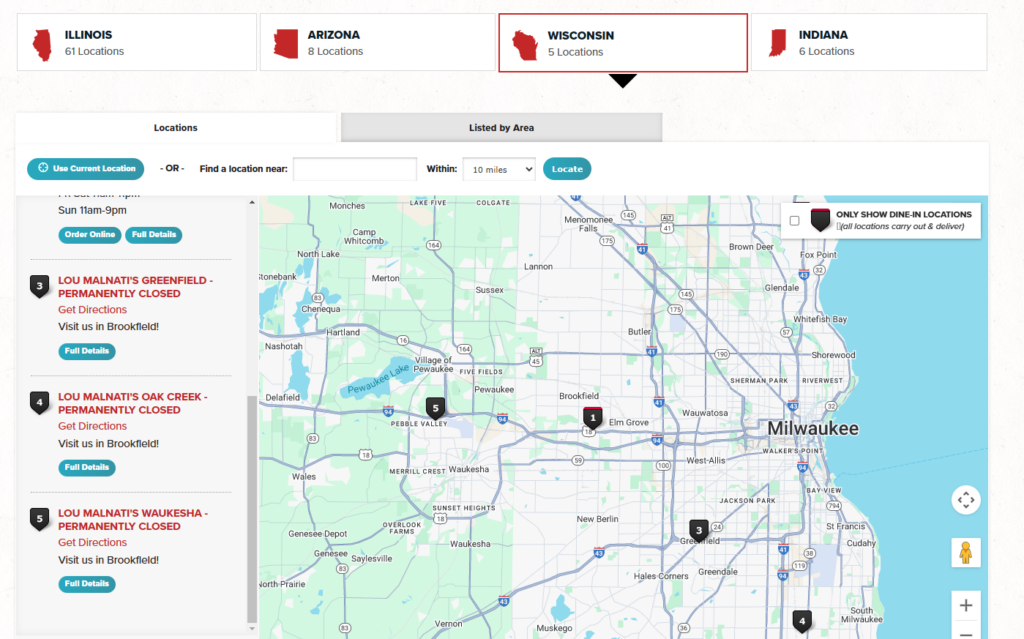This screenshot has width=1024, height=639.
Task: Open the map camera pan control
Action: (x=966, y=500)
